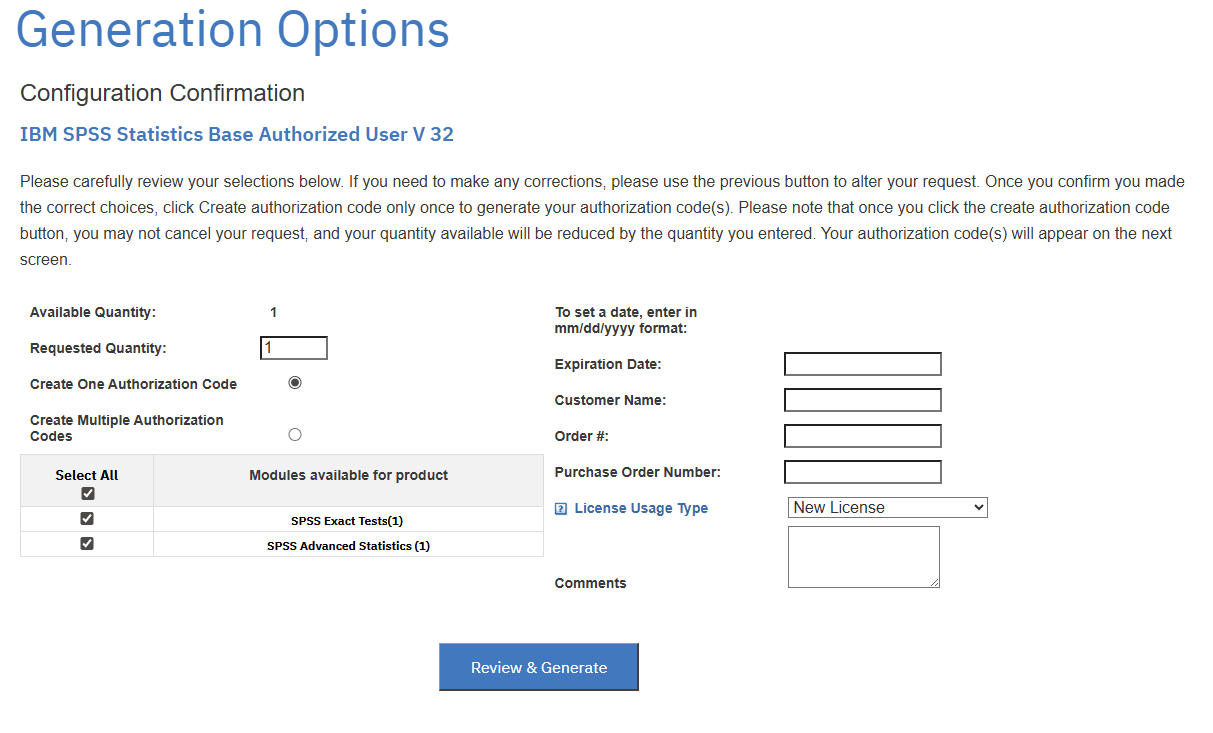Click the License Usage Type help icon
The height and width of the screenshot is (733, 1213).
click(561, 509)
